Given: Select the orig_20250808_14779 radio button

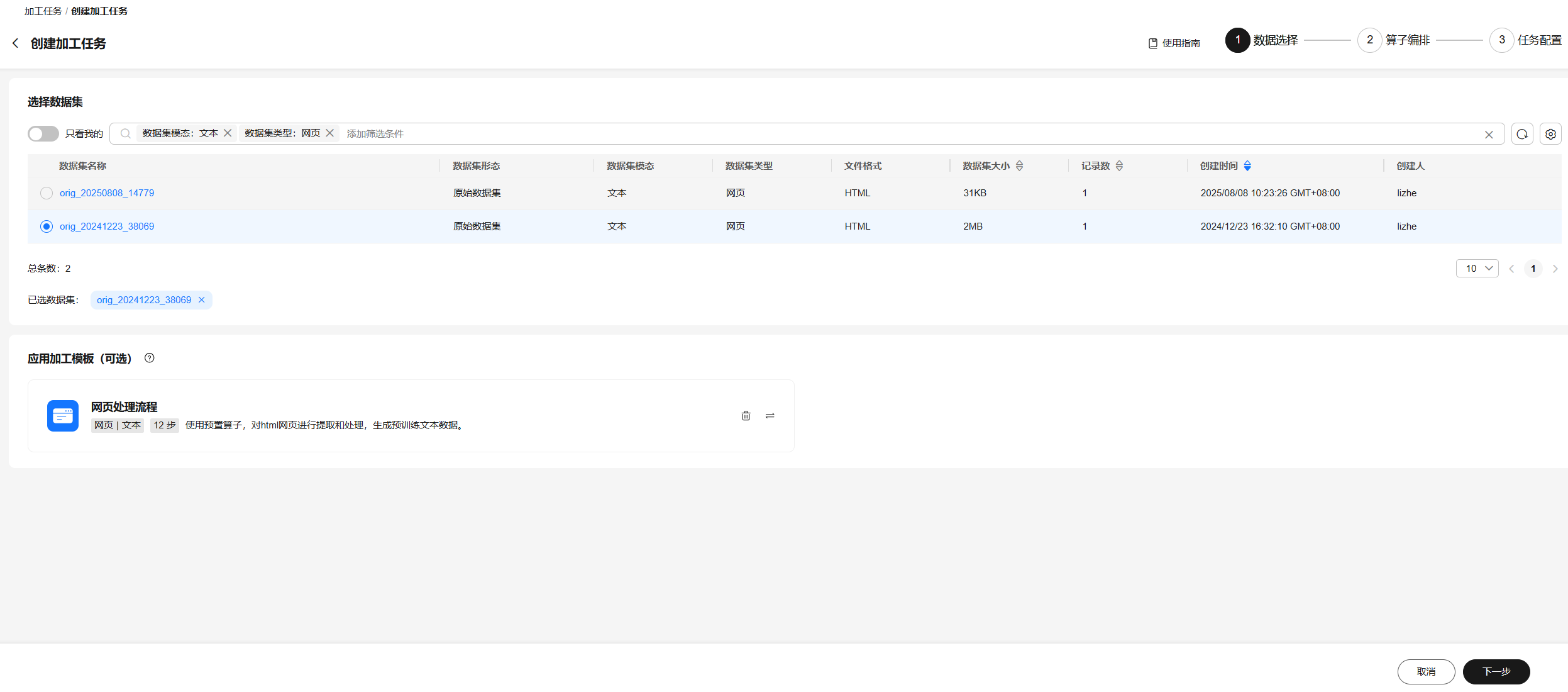Looking at the screenshot, I should point(47,193).
